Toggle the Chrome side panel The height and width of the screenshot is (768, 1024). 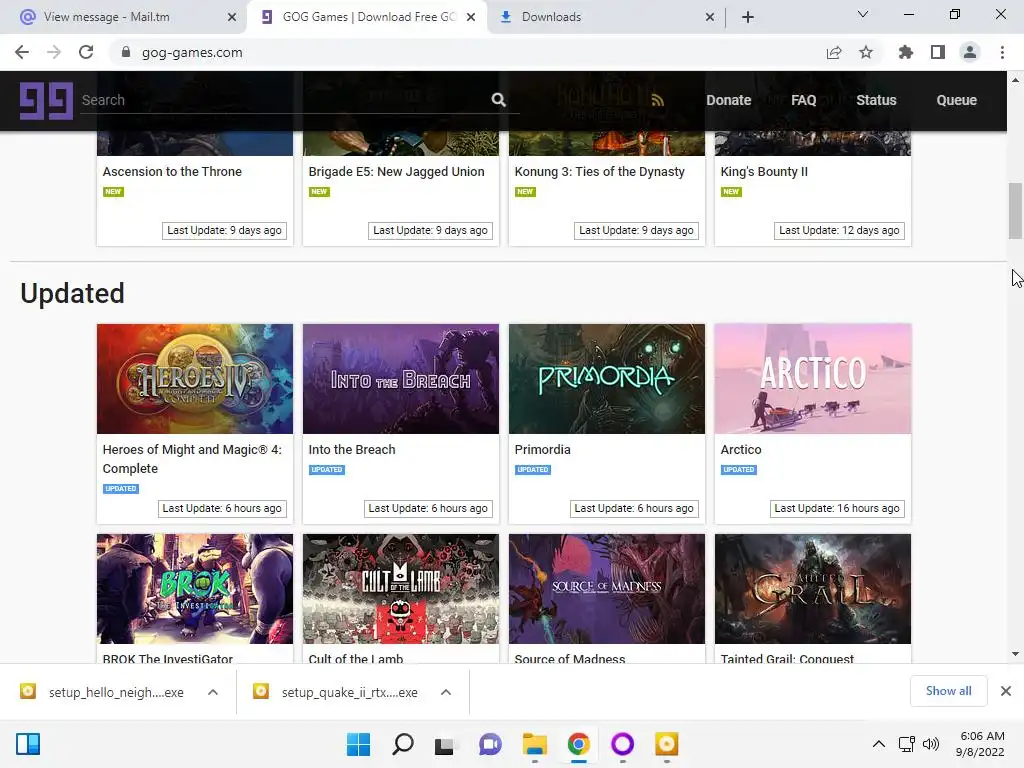(x=938, y=52)
